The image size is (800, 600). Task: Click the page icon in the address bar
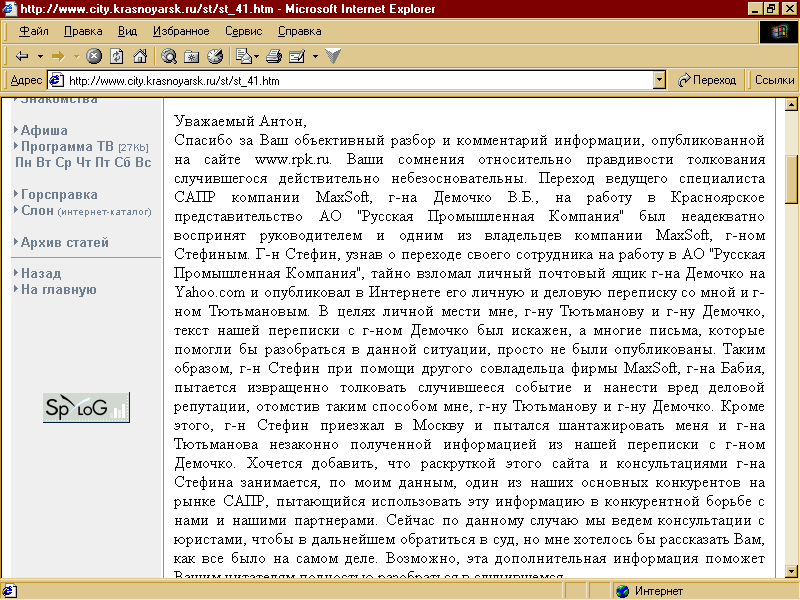[x=56, y=80]
